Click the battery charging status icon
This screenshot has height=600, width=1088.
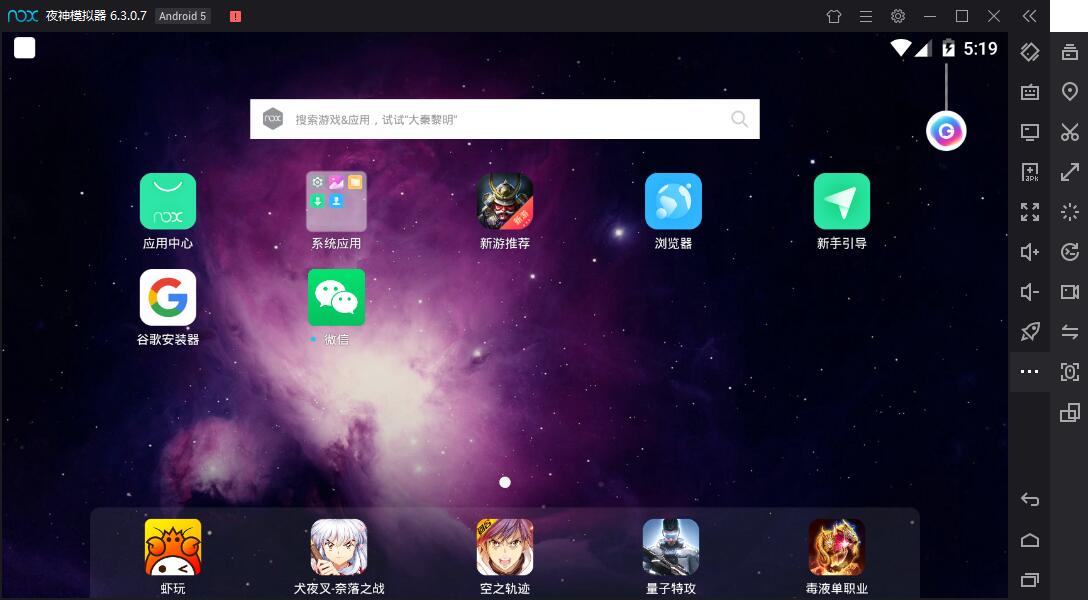[x=948, y=48]
